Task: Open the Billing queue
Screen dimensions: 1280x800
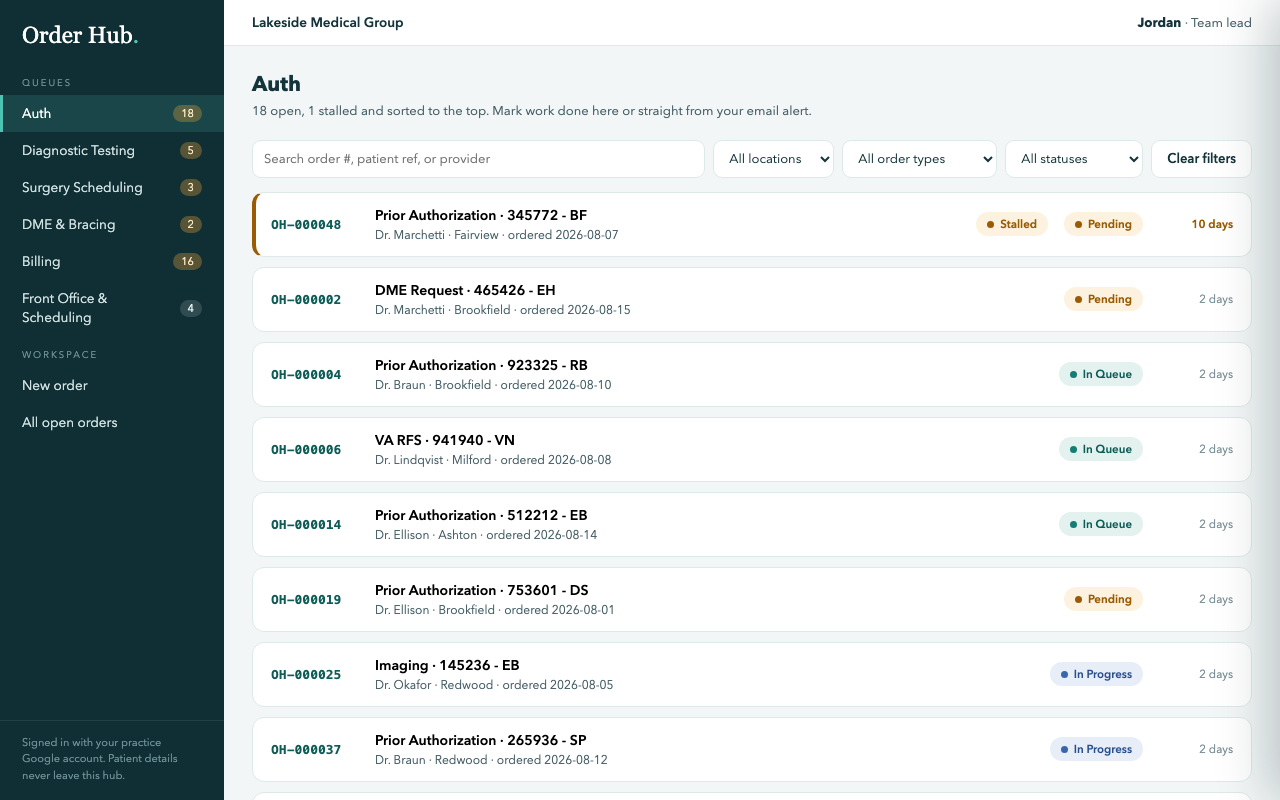Action: (112, 261)
